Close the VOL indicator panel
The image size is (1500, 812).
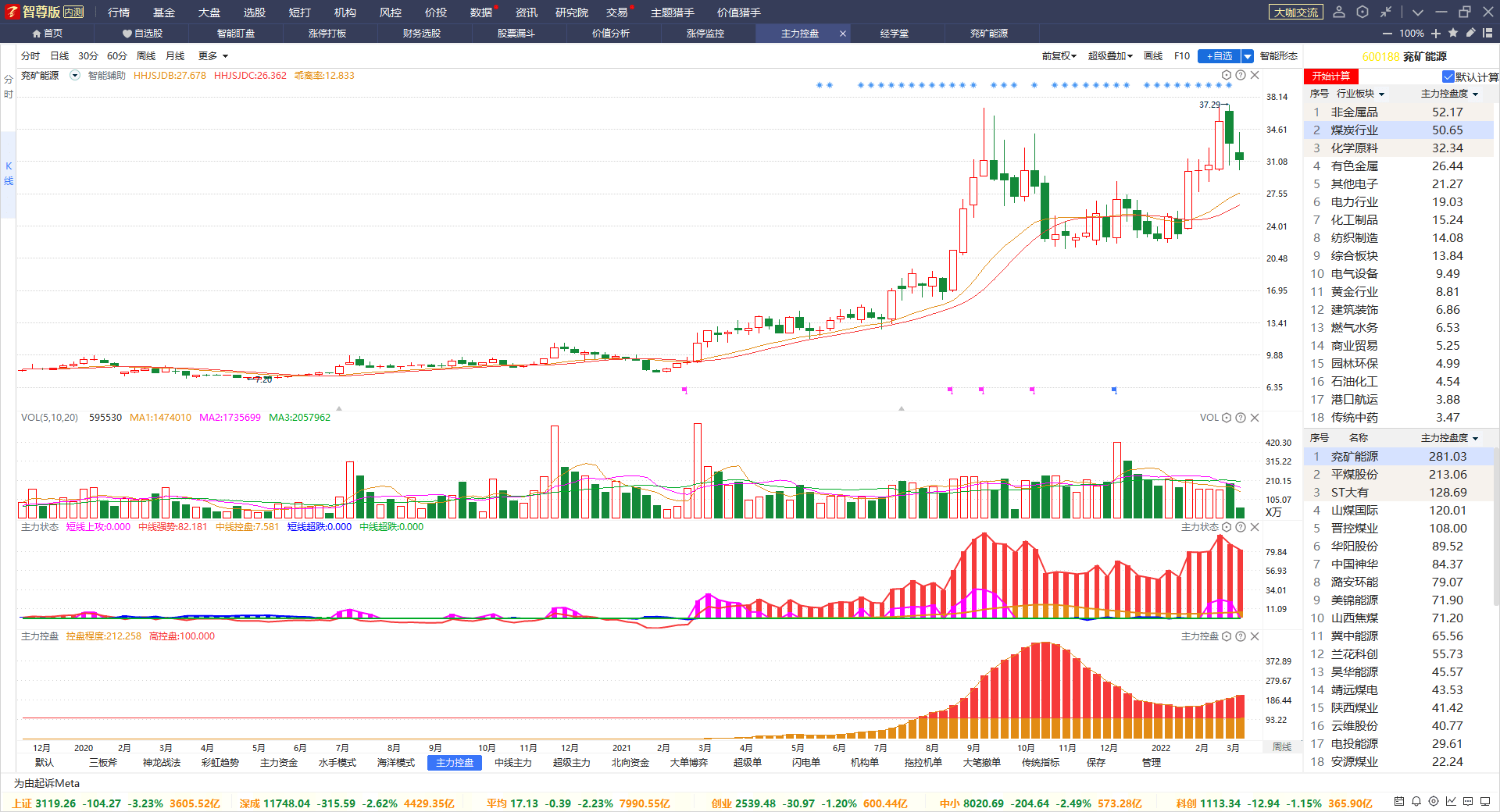pos(1255,418)
